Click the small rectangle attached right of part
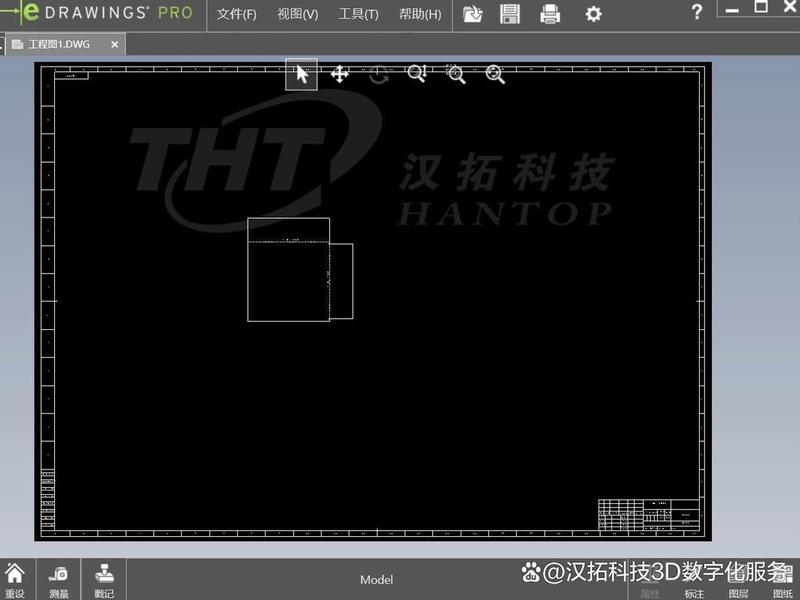This screenshot has width=800, height=600. click(341, 281)
